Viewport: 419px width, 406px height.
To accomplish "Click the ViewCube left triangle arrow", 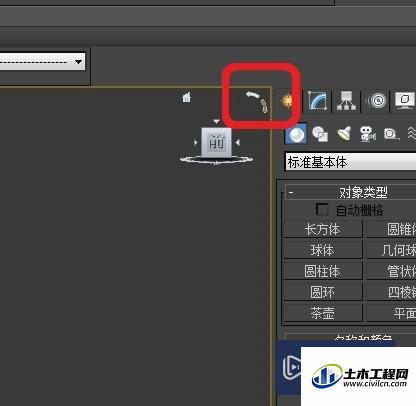I will [196, 143].
